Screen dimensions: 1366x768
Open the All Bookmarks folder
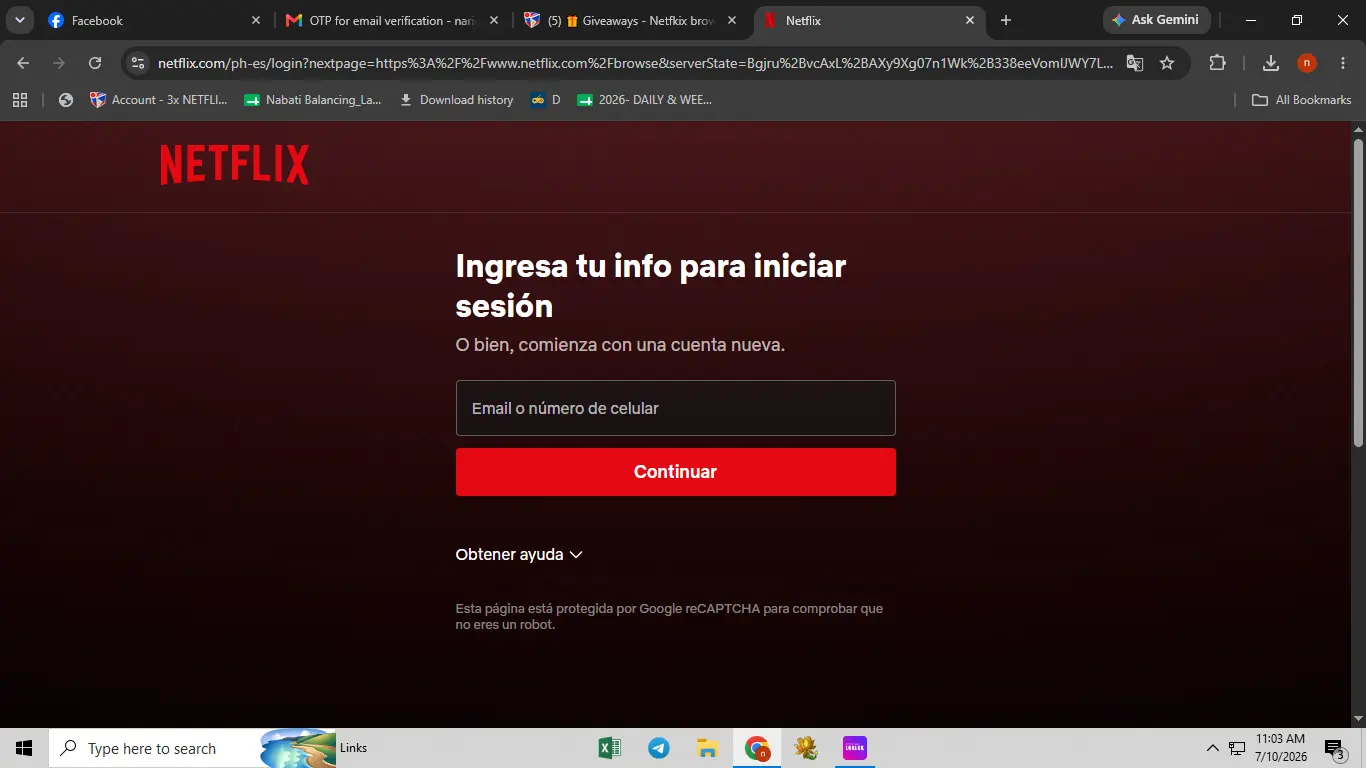(1302, 100)
